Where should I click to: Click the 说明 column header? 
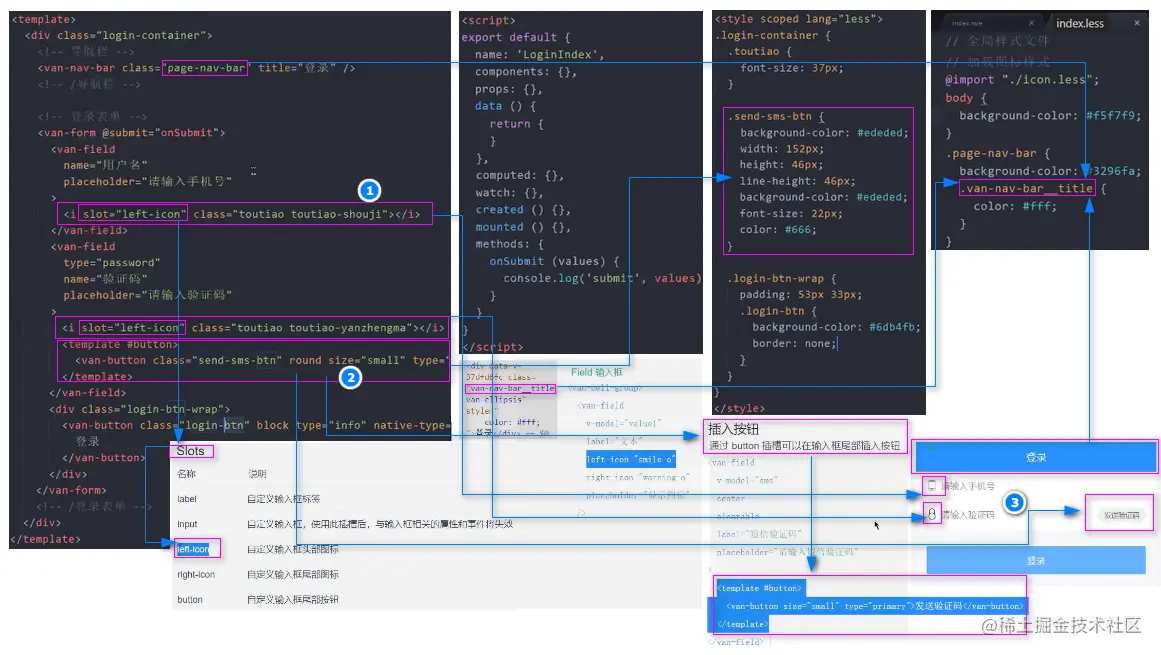tap(257, 474)
